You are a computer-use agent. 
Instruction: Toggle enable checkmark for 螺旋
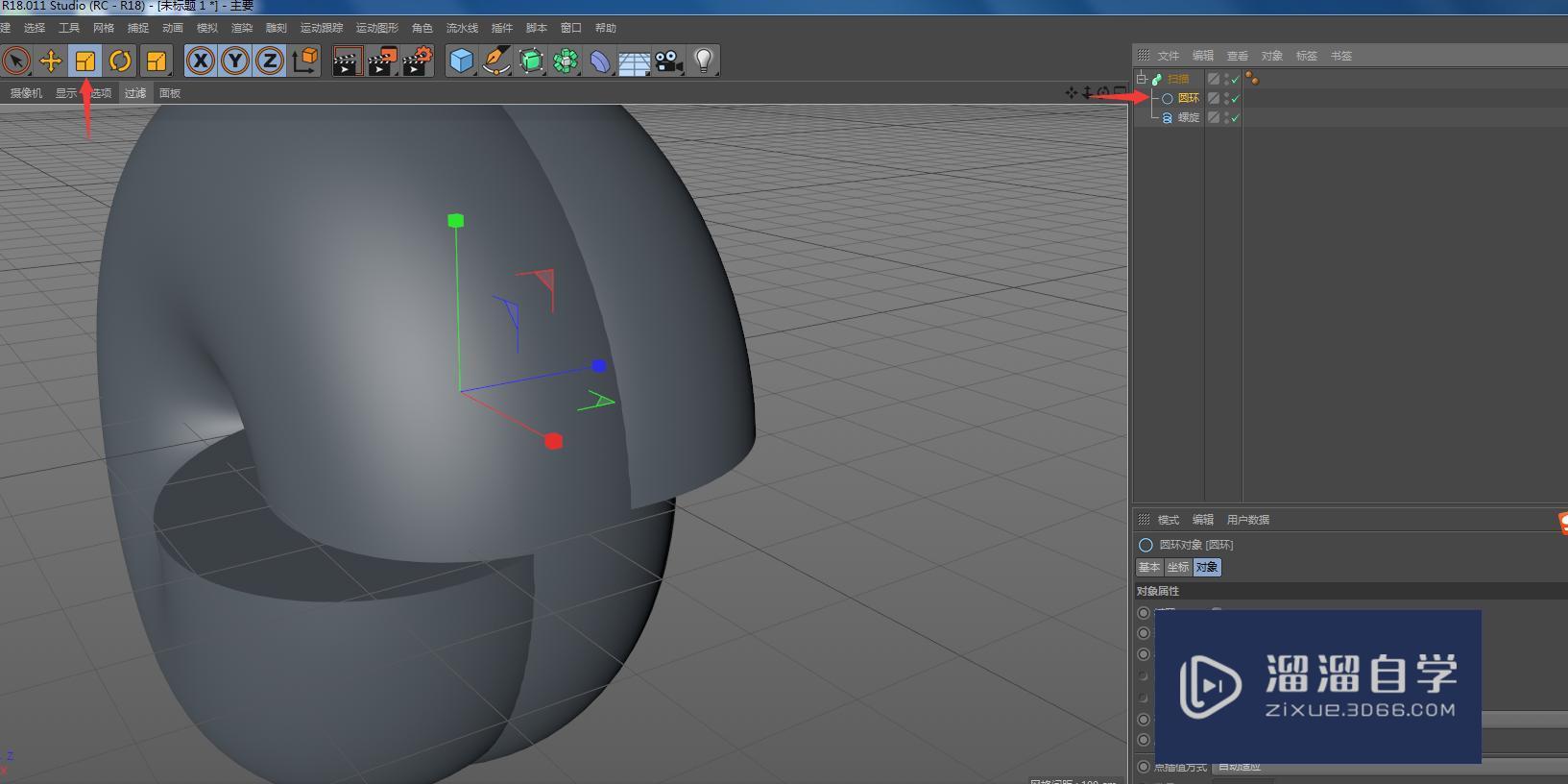coord(1236,117)
